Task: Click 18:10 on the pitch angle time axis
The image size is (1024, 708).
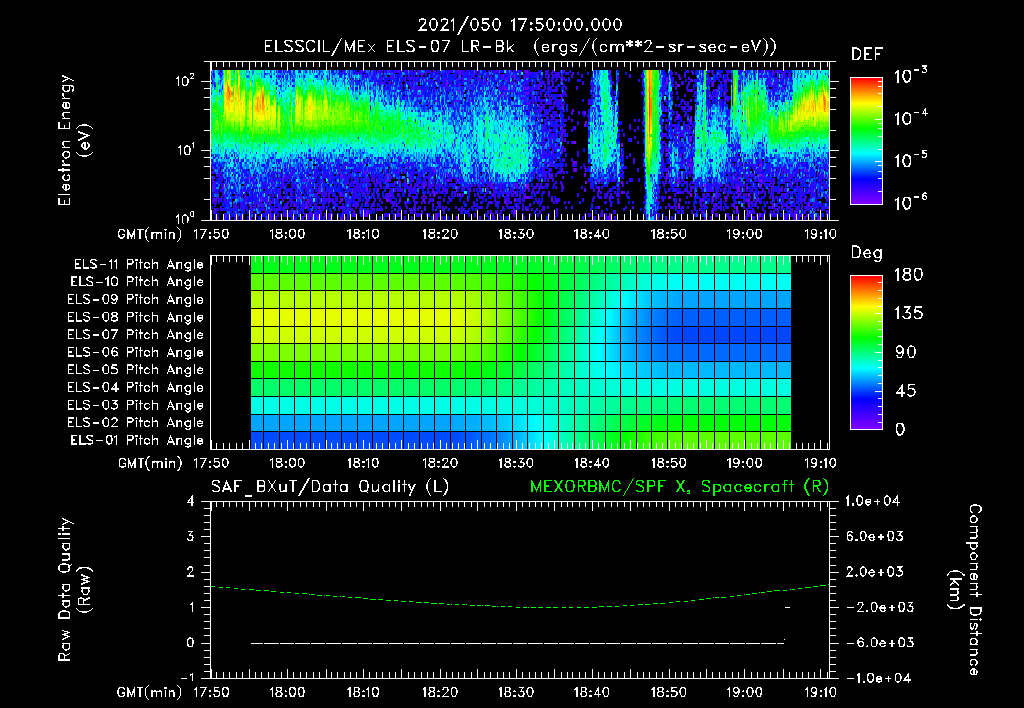Action: [x=363, y=463]
